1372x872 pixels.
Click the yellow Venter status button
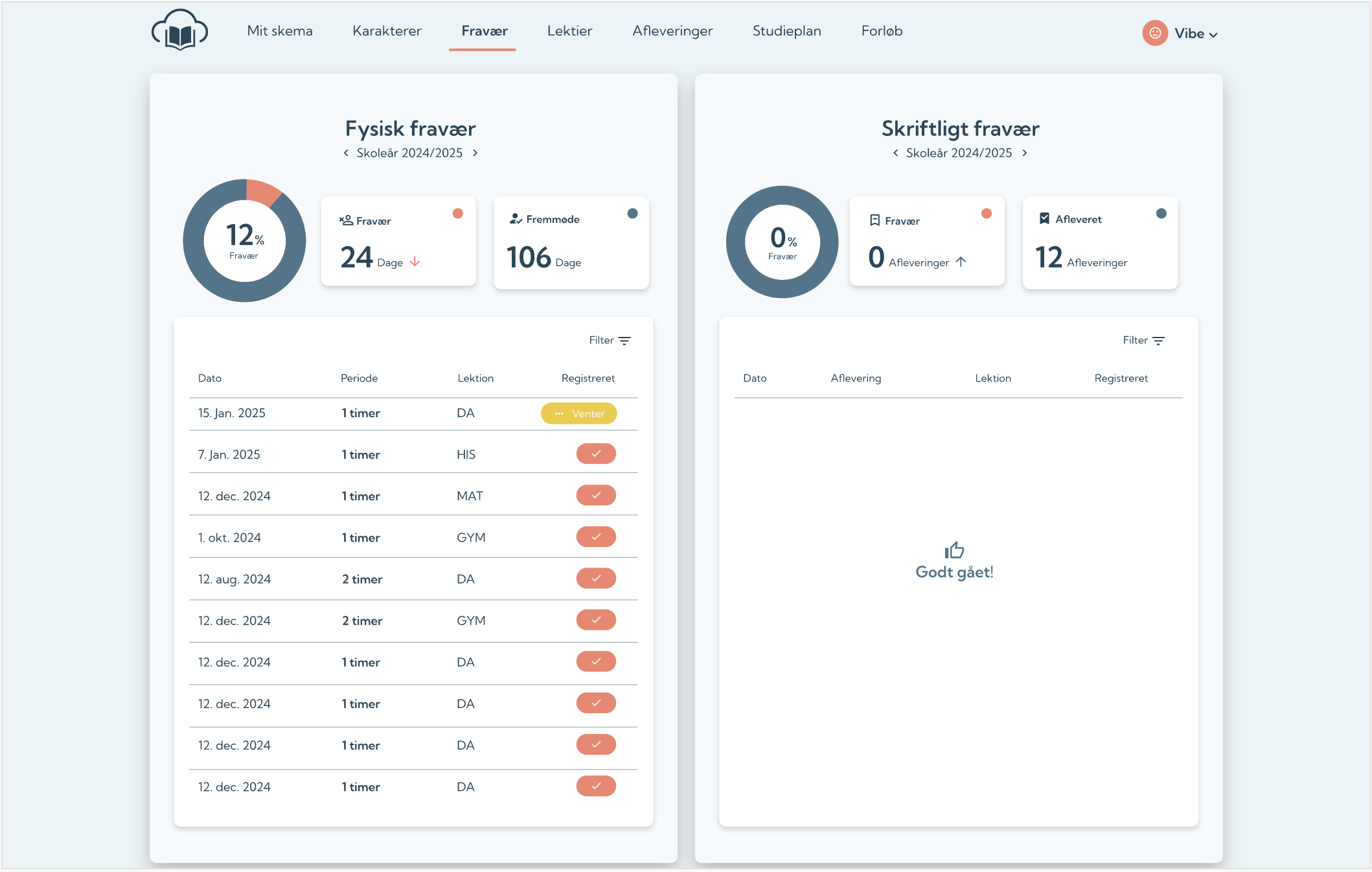click(x=578, y=413)
